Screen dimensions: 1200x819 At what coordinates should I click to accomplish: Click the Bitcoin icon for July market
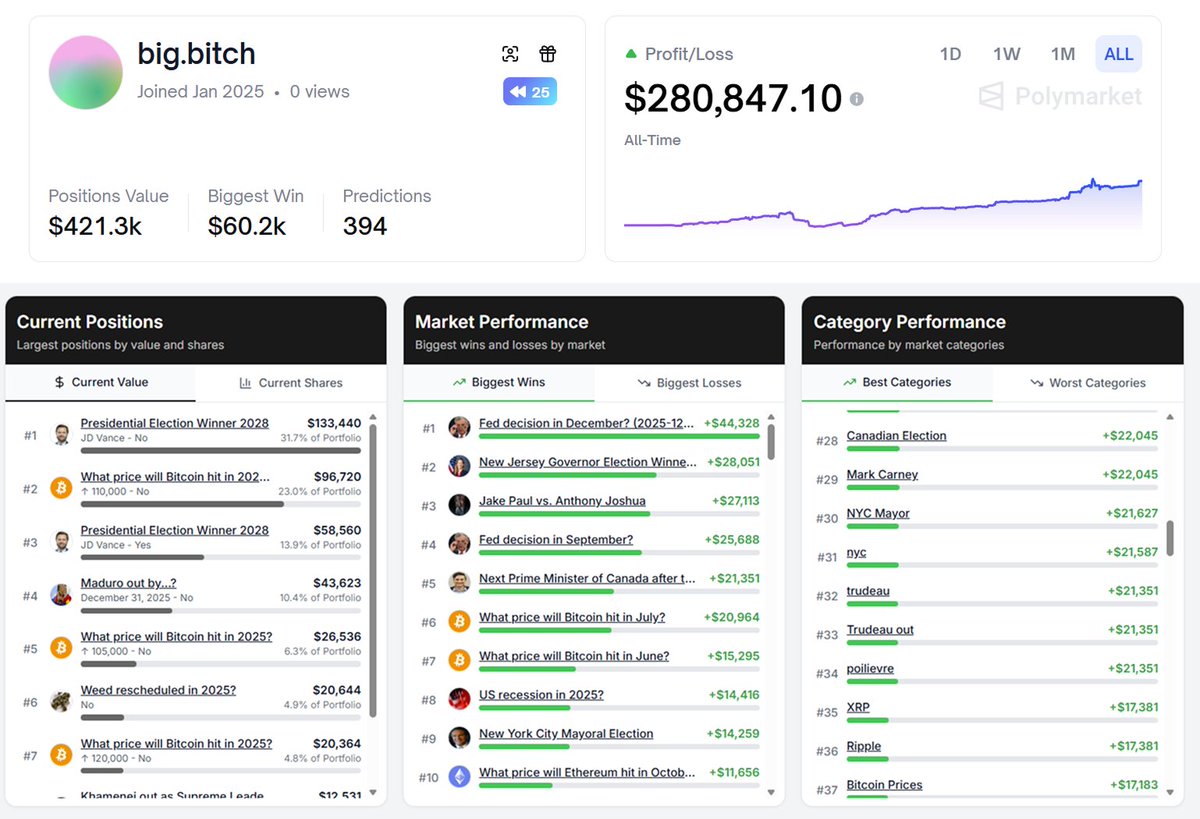tap(460, 622)
